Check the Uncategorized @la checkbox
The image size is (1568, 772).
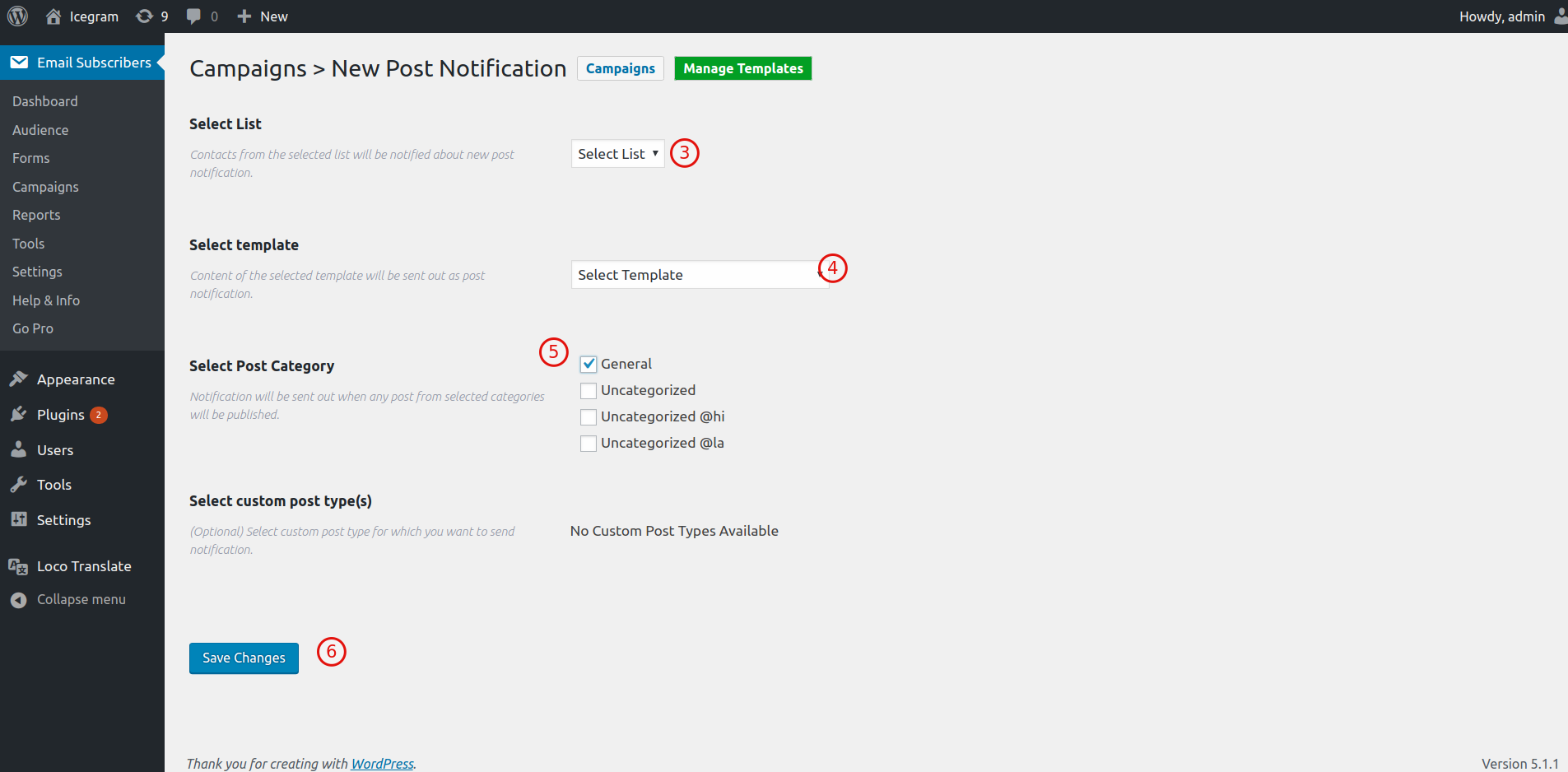pos(589,443)
